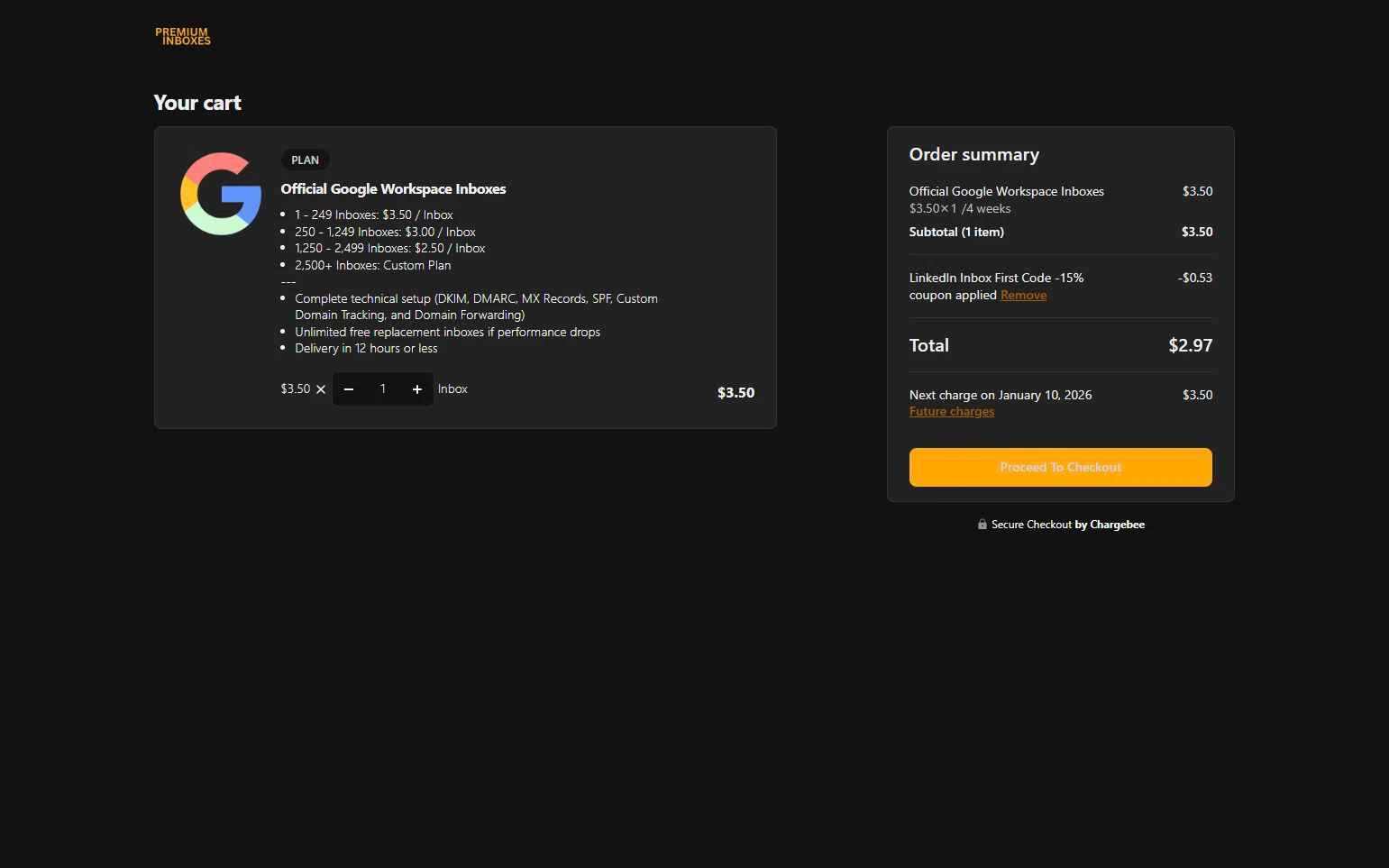Click the '$3.50 ×' unit price label
The height and width of the screenshot is (868, 1389).
[303, 389]
